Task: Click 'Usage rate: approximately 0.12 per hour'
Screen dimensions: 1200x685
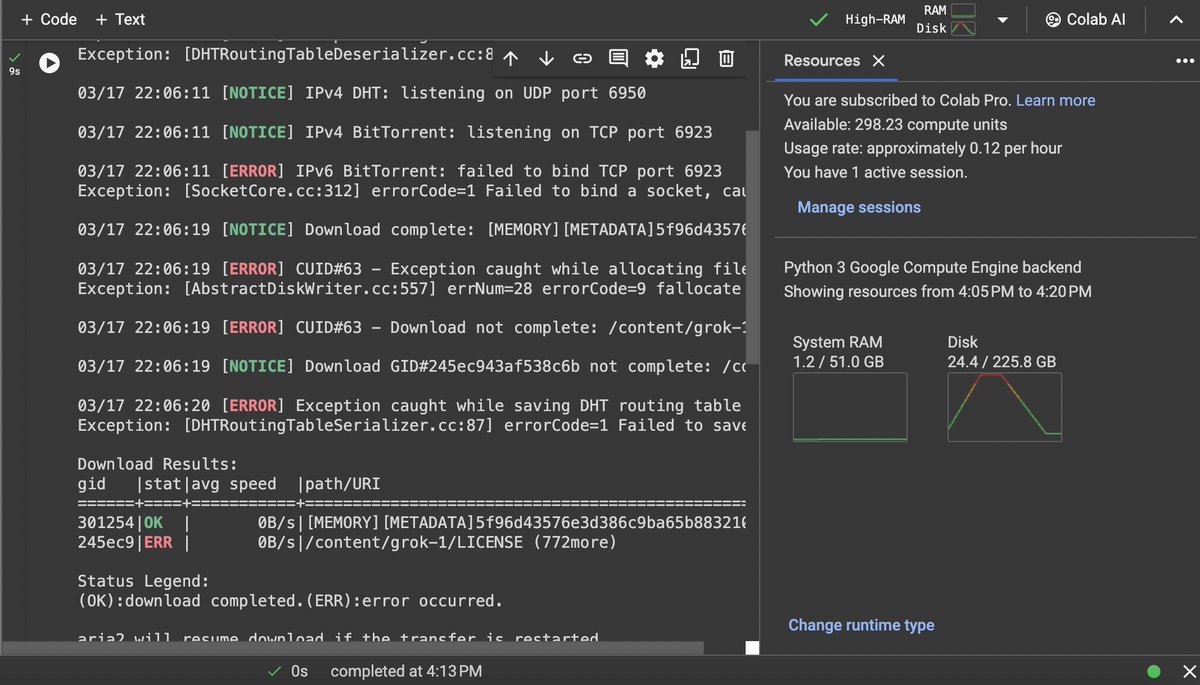Action: [x=923, y=148]
